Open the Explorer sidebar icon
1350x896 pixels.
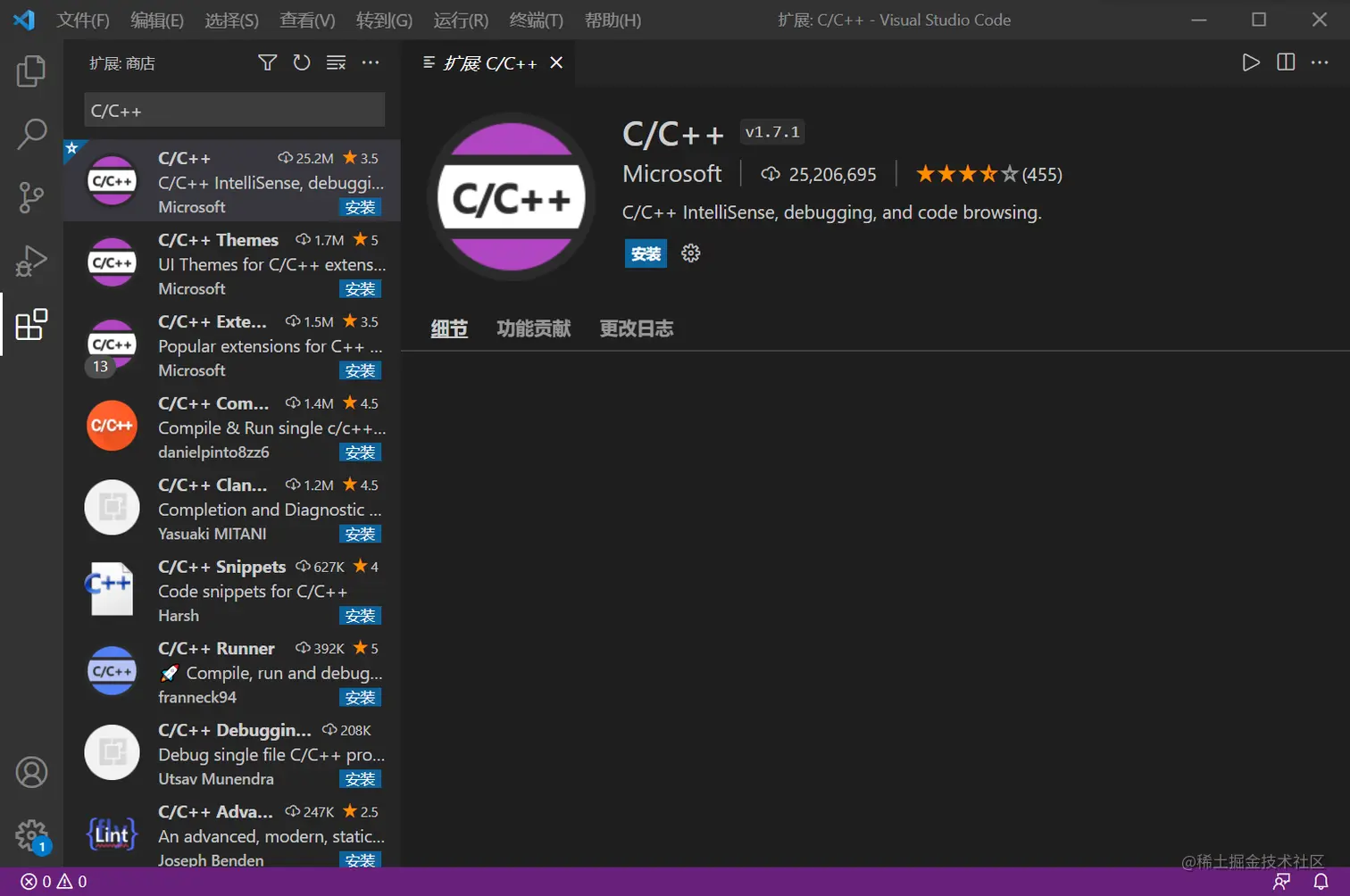click(x=30, y=71)
